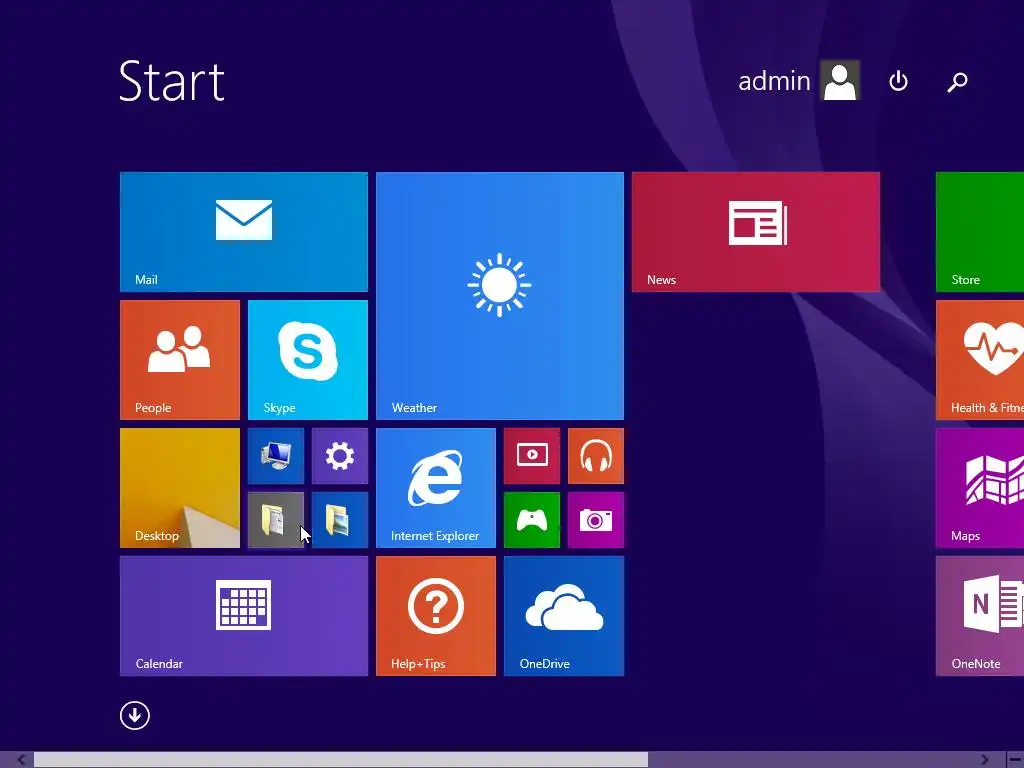Viewport: 1024px width, 768px height.
Task: Open the This PC computer tile
Action: point(276,456)
